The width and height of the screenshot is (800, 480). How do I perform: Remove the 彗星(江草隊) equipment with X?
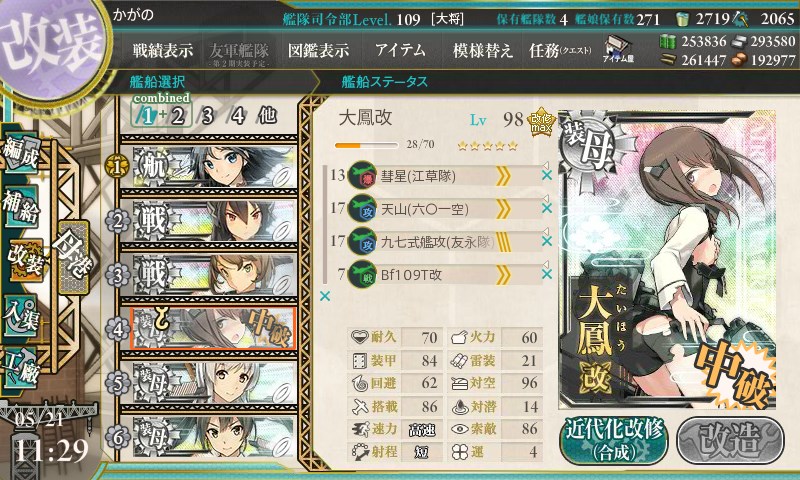546,175
